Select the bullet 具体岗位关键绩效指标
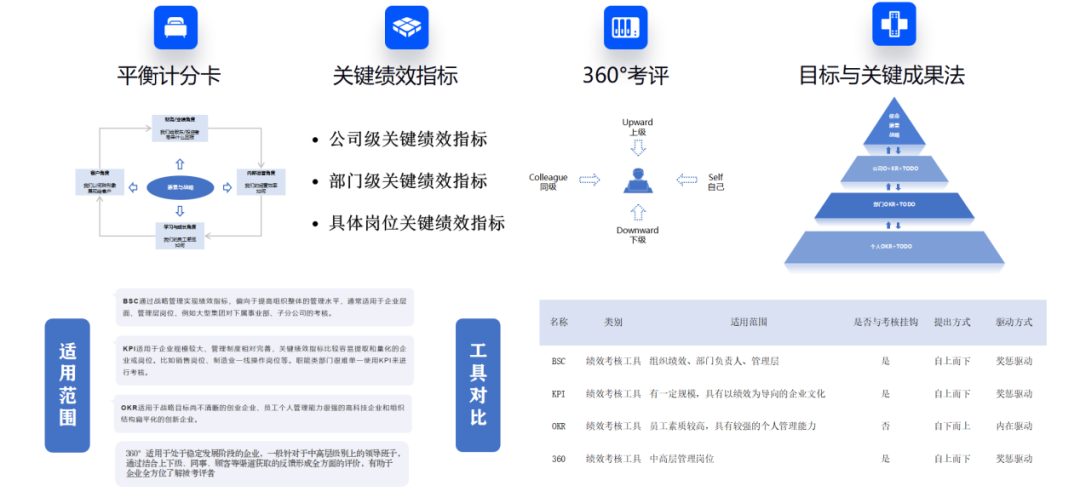 417,223
